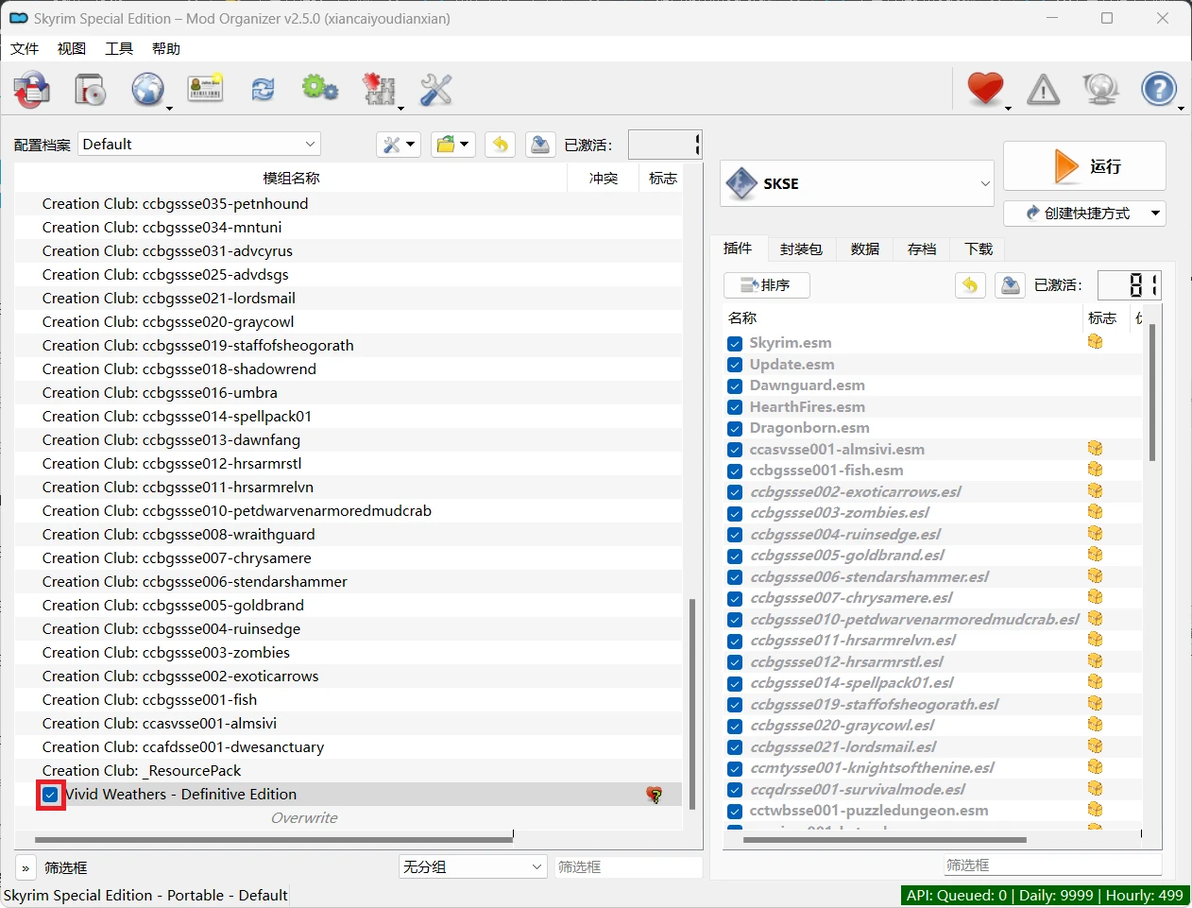Click the SKSE executable diamond icon
This screenshot has height=908, width=1192.
click(x=741, y=183)
